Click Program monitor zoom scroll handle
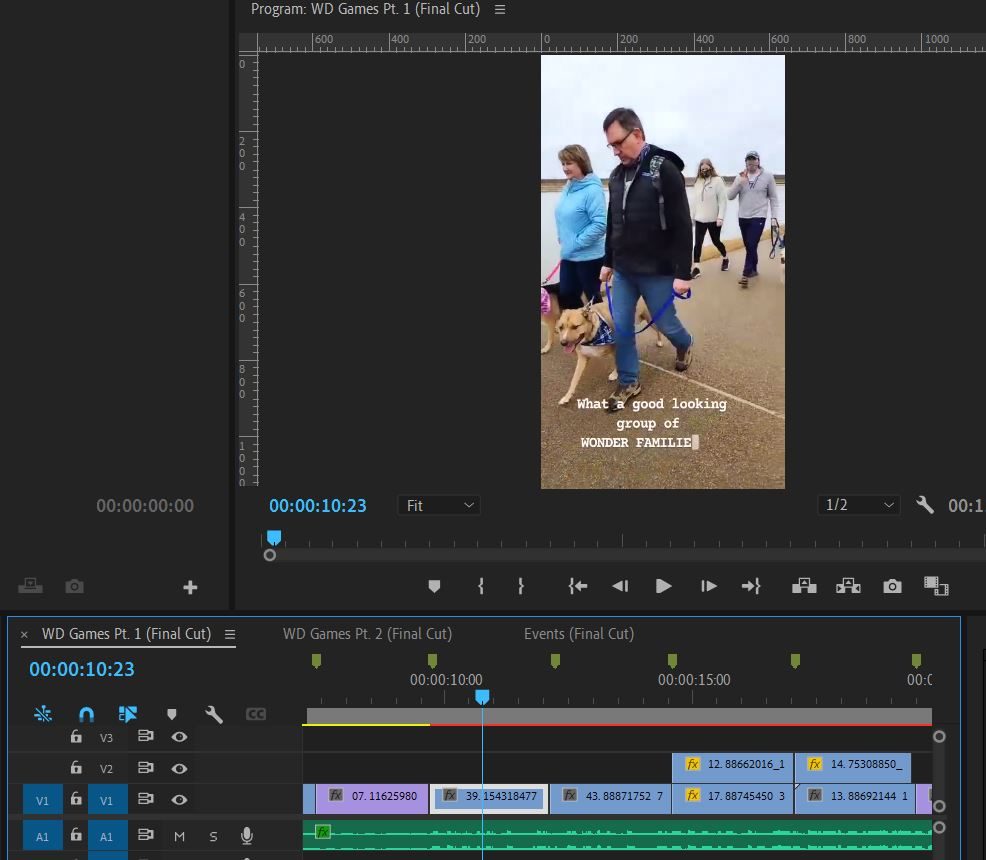The width and height of the screenshot is (986, 860). click(x=270, y=555)
